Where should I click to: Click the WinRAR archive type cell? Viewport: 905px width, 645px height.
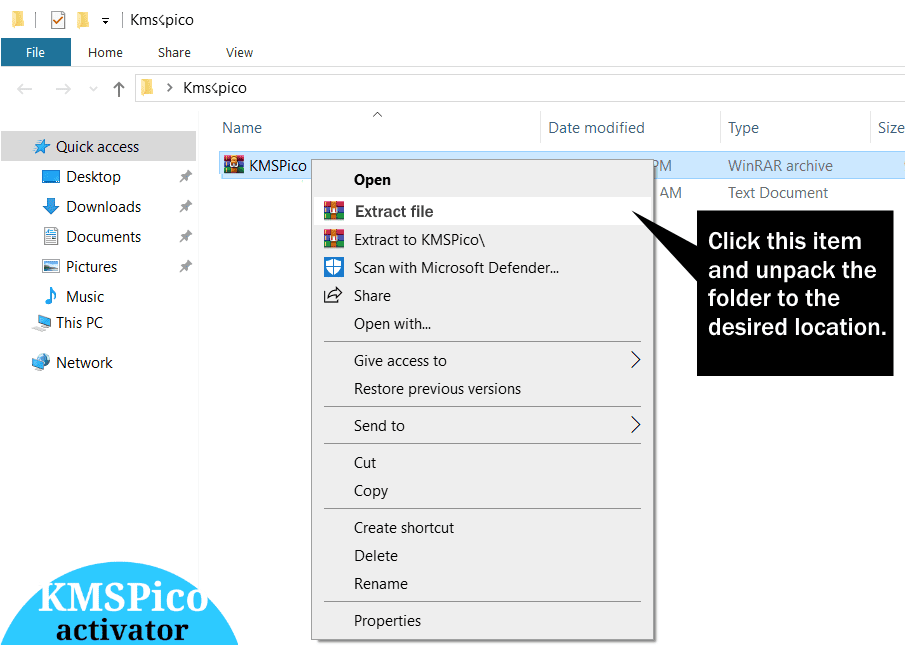[x=780, y=166]
